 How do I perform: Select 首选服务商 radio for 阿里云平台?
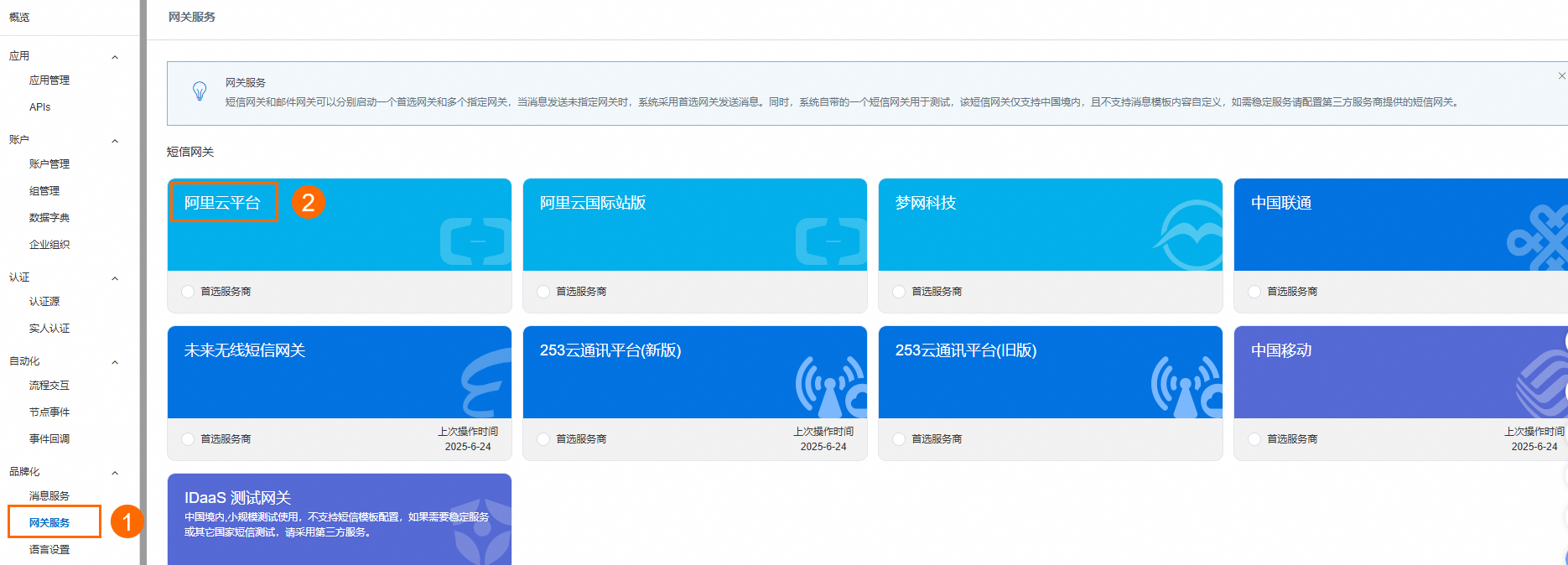[188, 292]
